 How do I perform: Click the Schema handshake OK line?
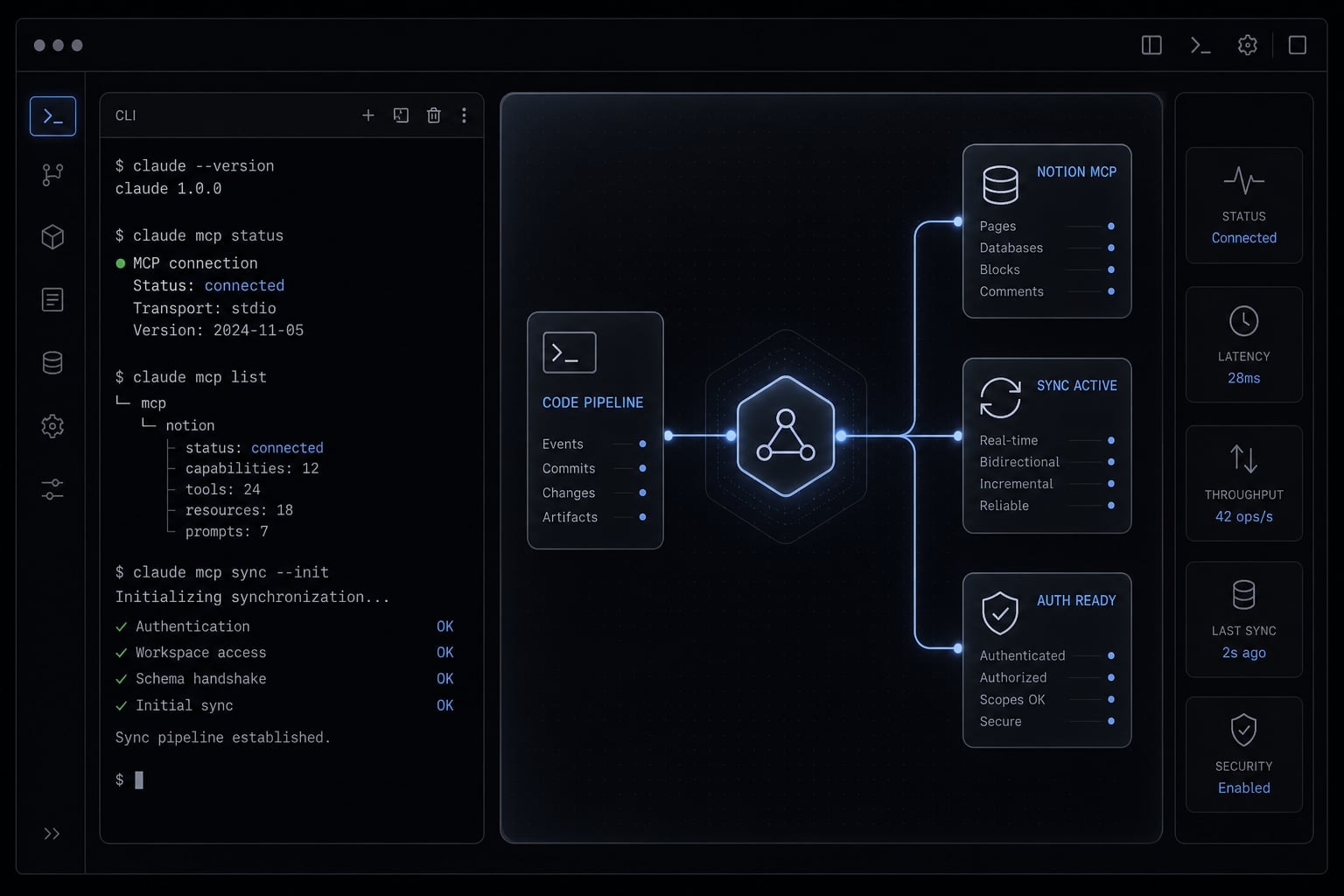click(x=284, y=679)
